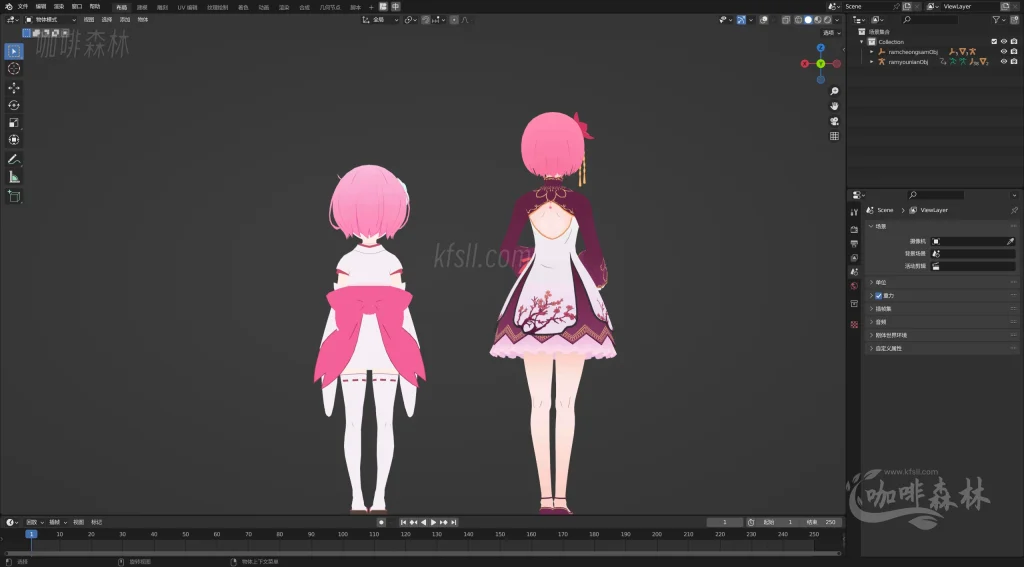Toggle the gravity checkbox

(x=878, y=296)
